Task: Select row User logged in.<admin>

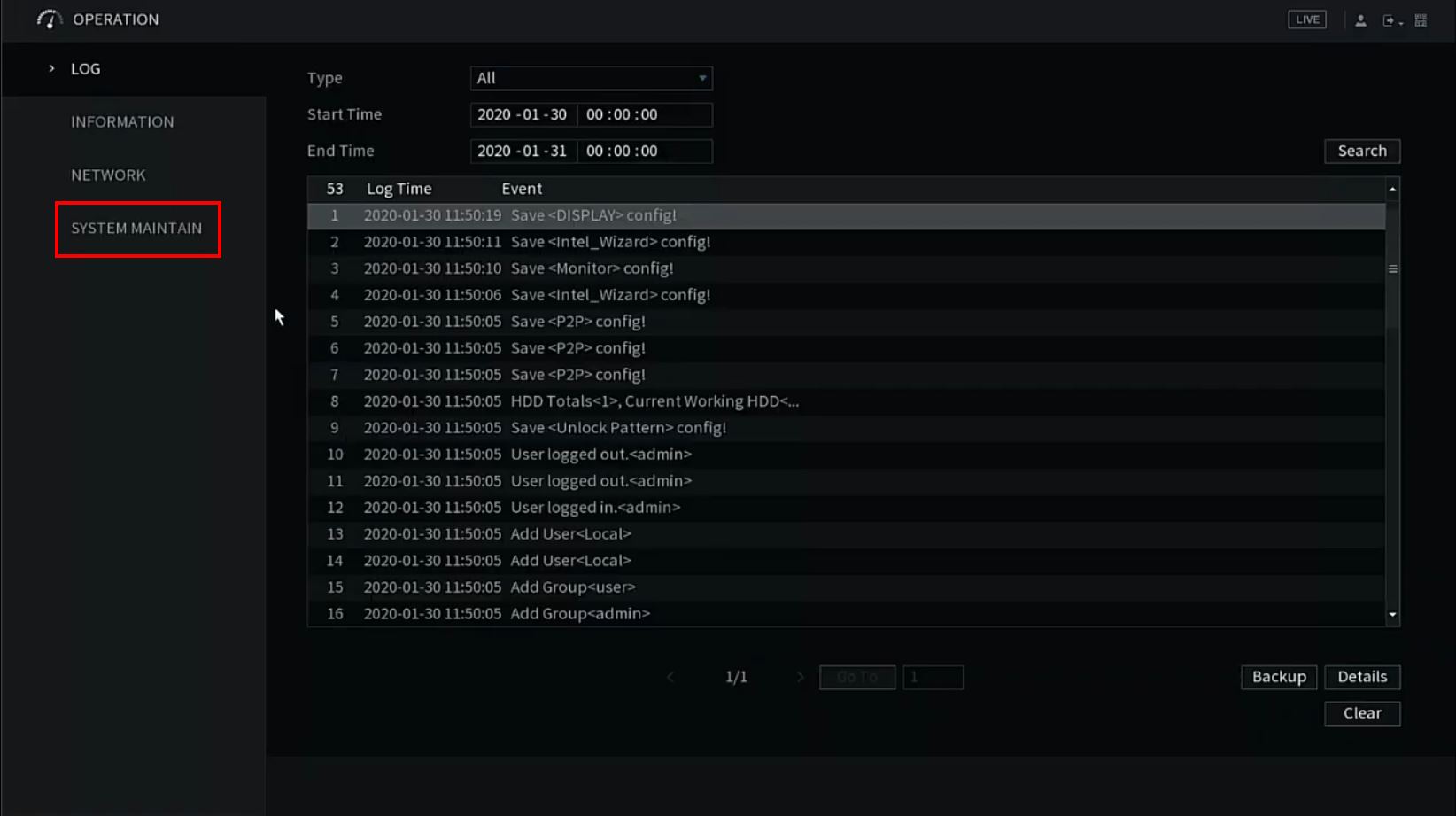Action: pos(846,508)
